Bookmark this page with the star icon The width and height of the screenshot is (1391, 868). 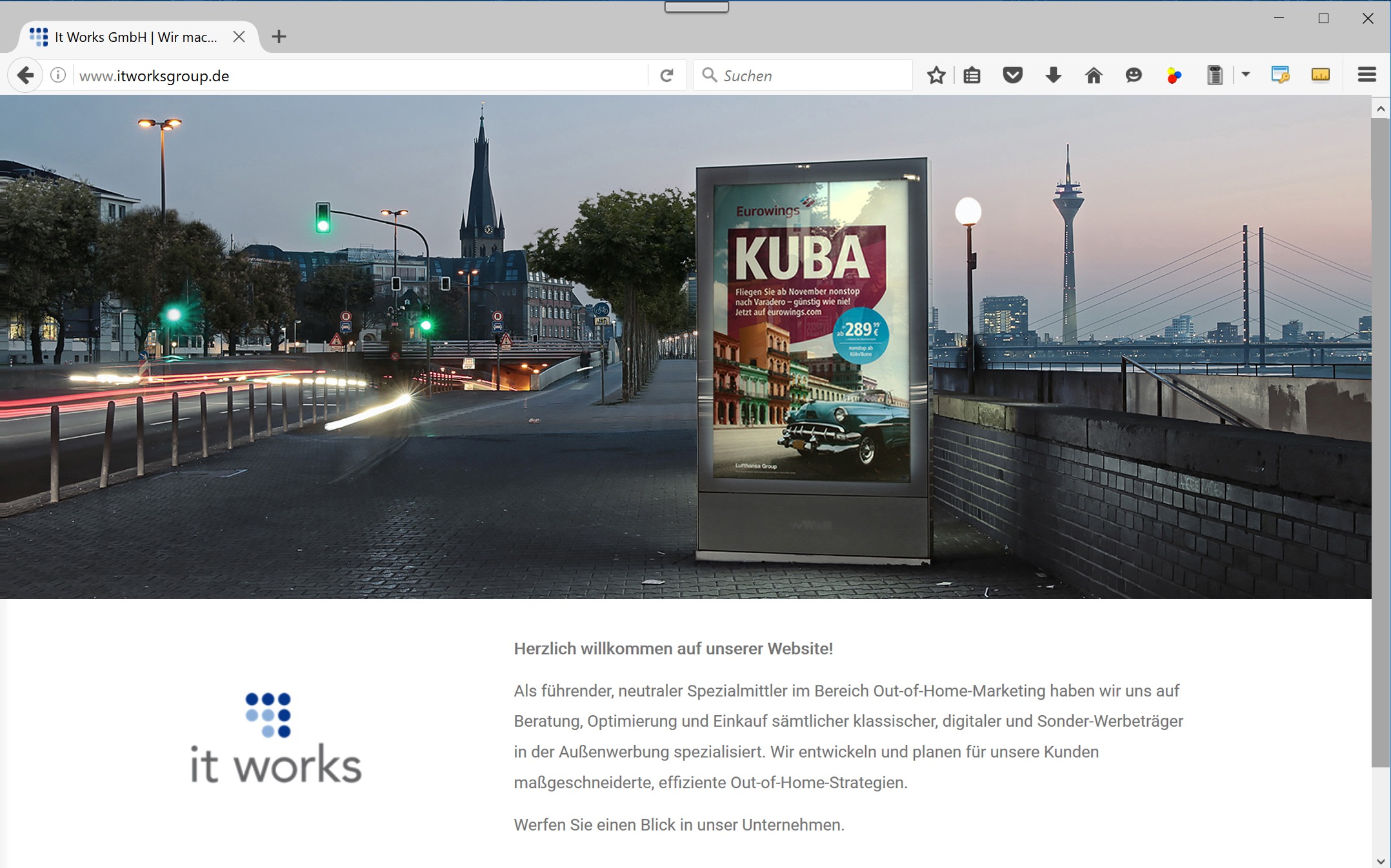coord(936,75)
